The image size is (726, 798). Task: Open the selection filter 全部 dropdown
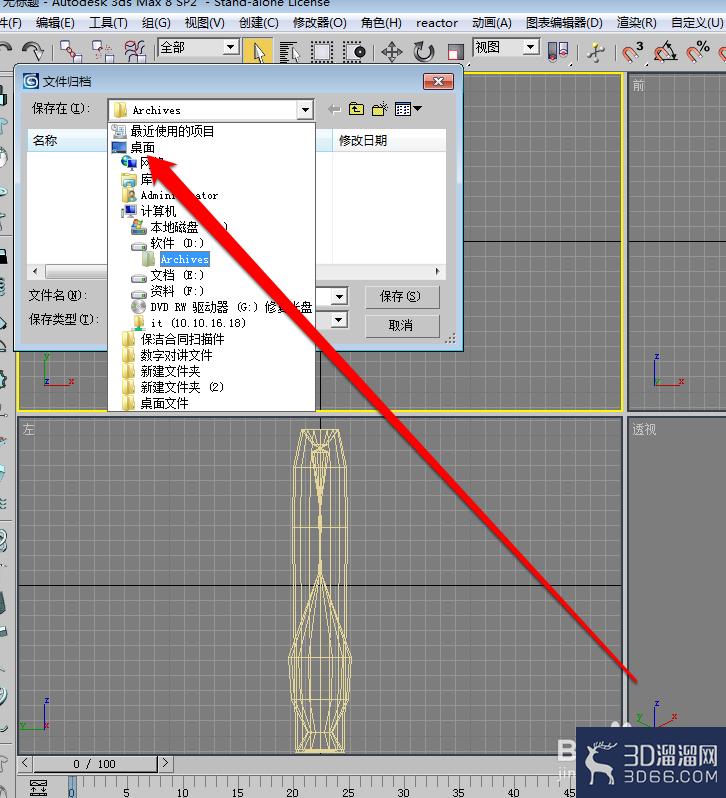pyautogui.click(x=230, y=48)
